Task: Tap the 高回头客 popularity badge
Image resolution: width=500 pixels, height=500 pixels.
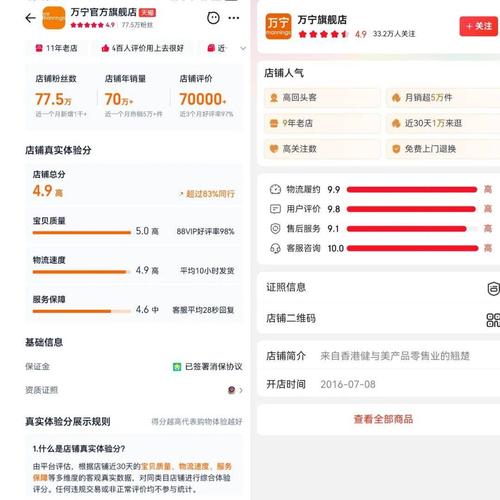Action: (322, 98)
